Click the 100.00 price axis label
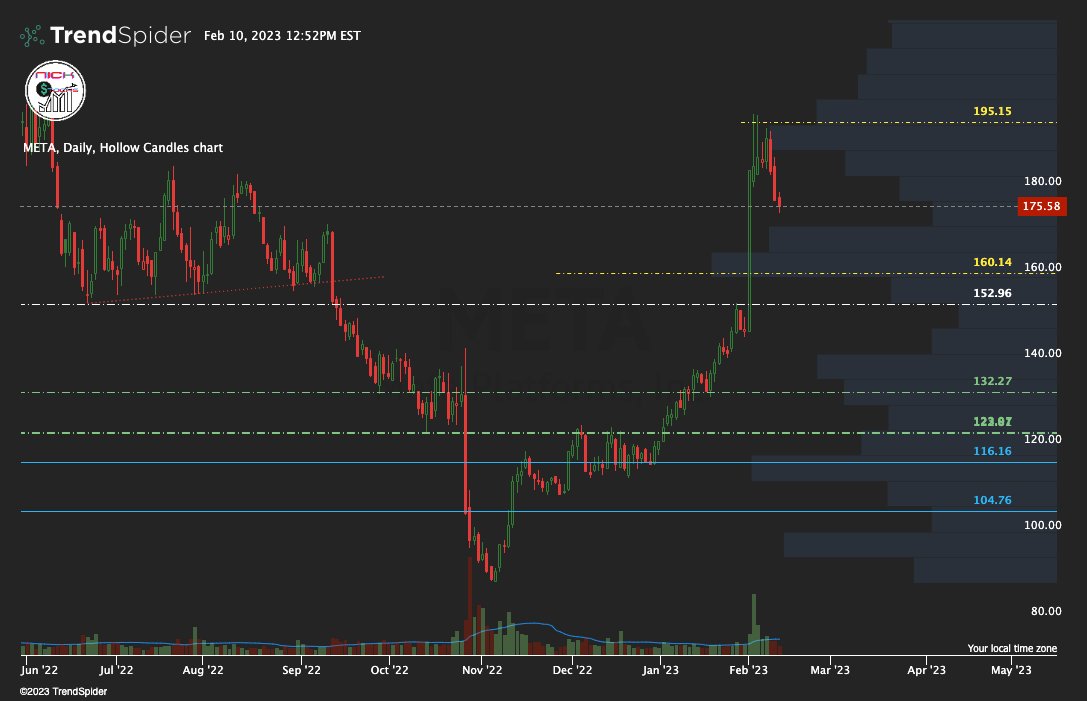The image size is (1087, 701). pos(1043,525)
